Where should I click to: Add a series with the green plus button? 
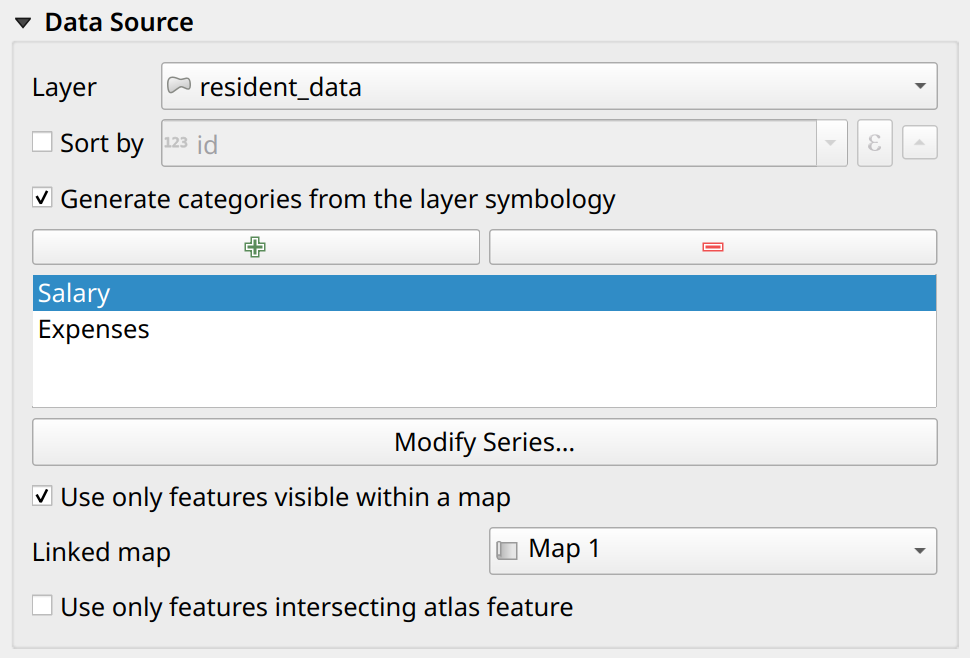point(255,247)
